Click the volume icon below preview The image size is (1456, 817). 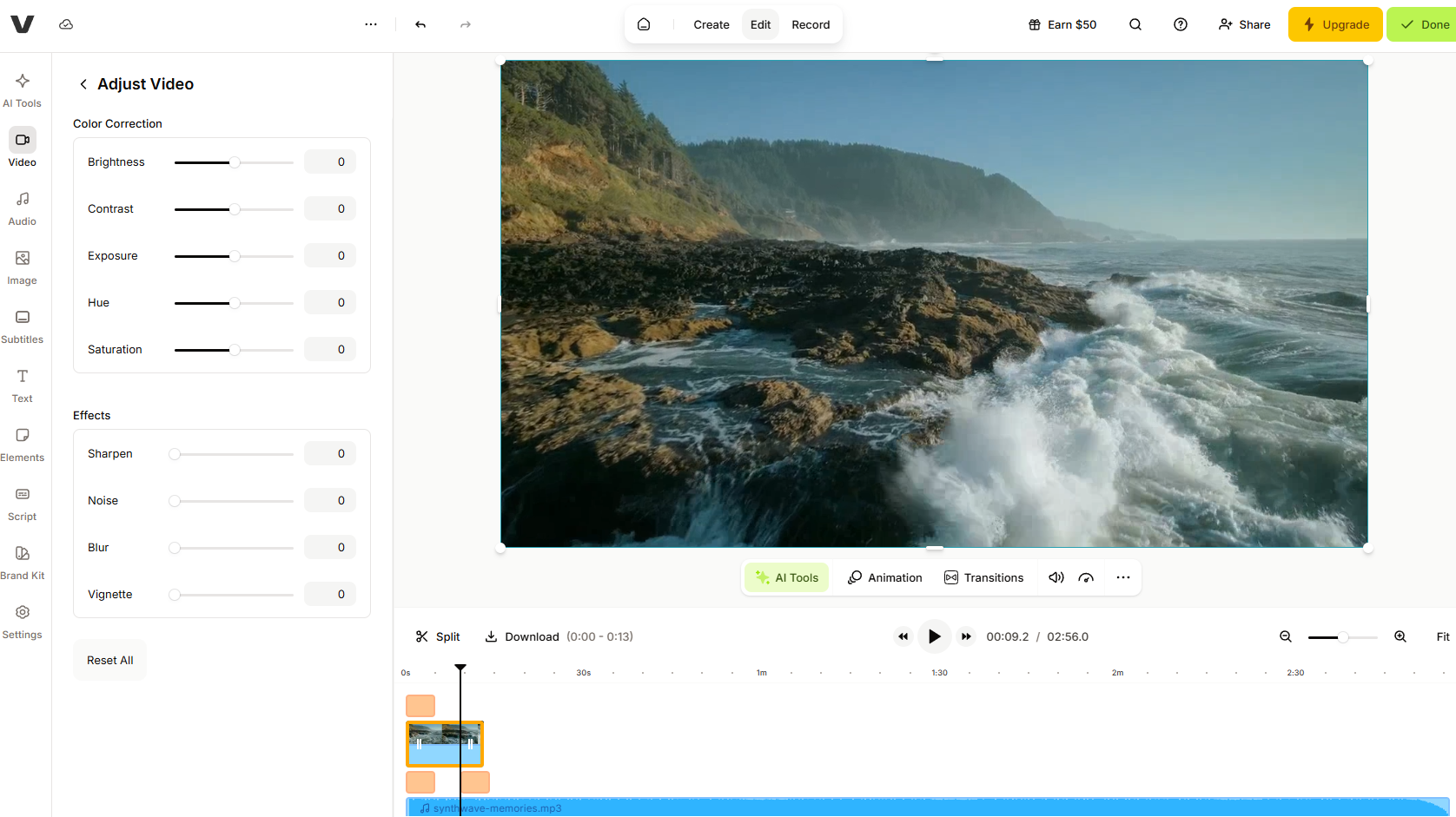click(x=1056, y=577)
